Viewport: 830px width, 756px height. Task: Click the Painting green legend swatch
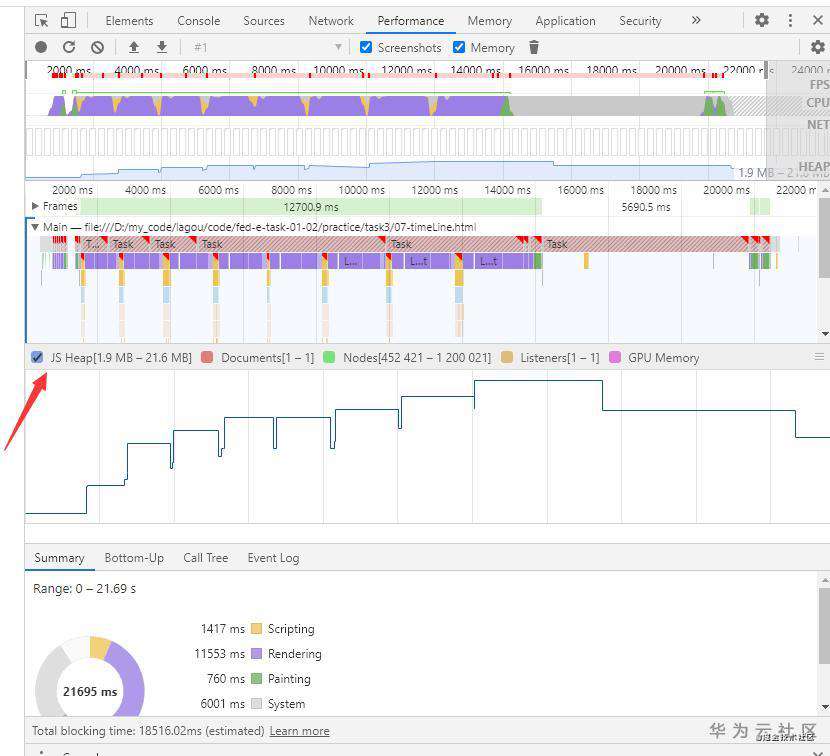(x=256, y=678)
